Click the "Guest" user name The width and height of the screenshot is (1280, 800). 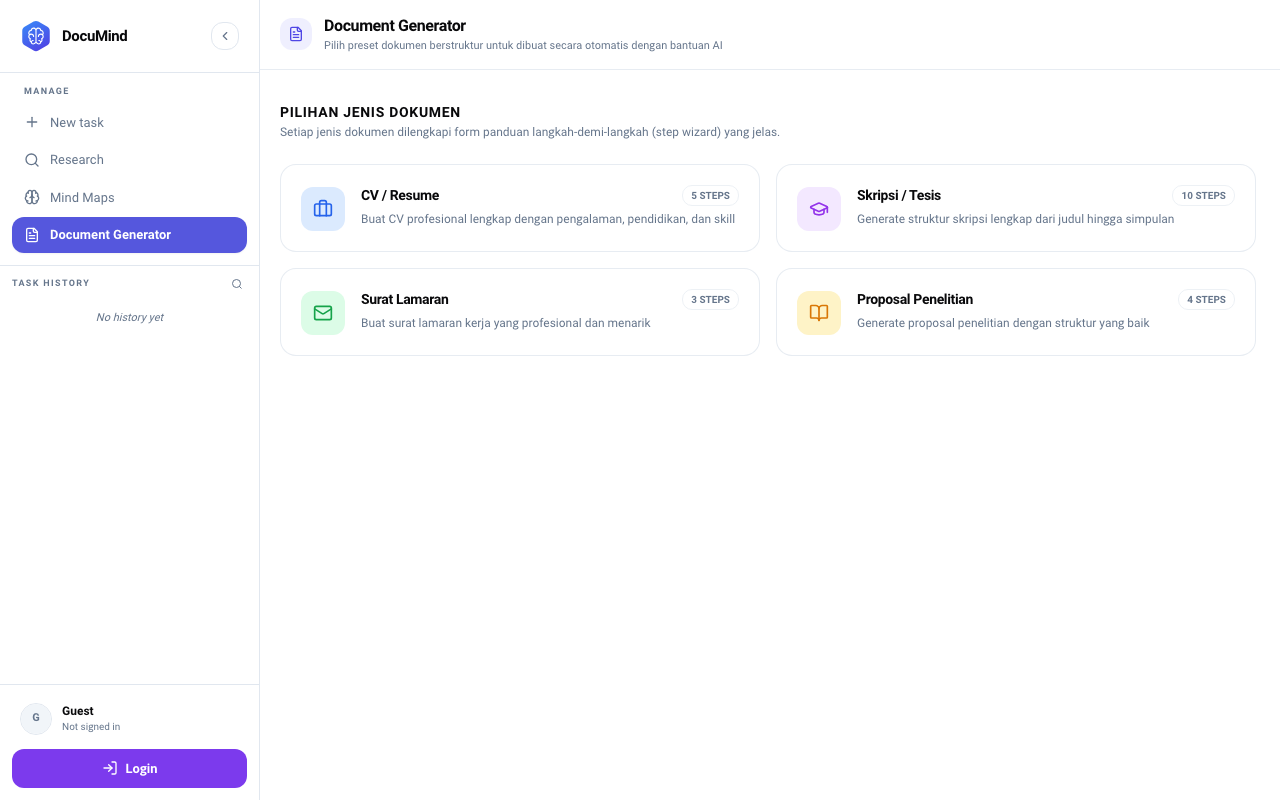tap(78, 711)
